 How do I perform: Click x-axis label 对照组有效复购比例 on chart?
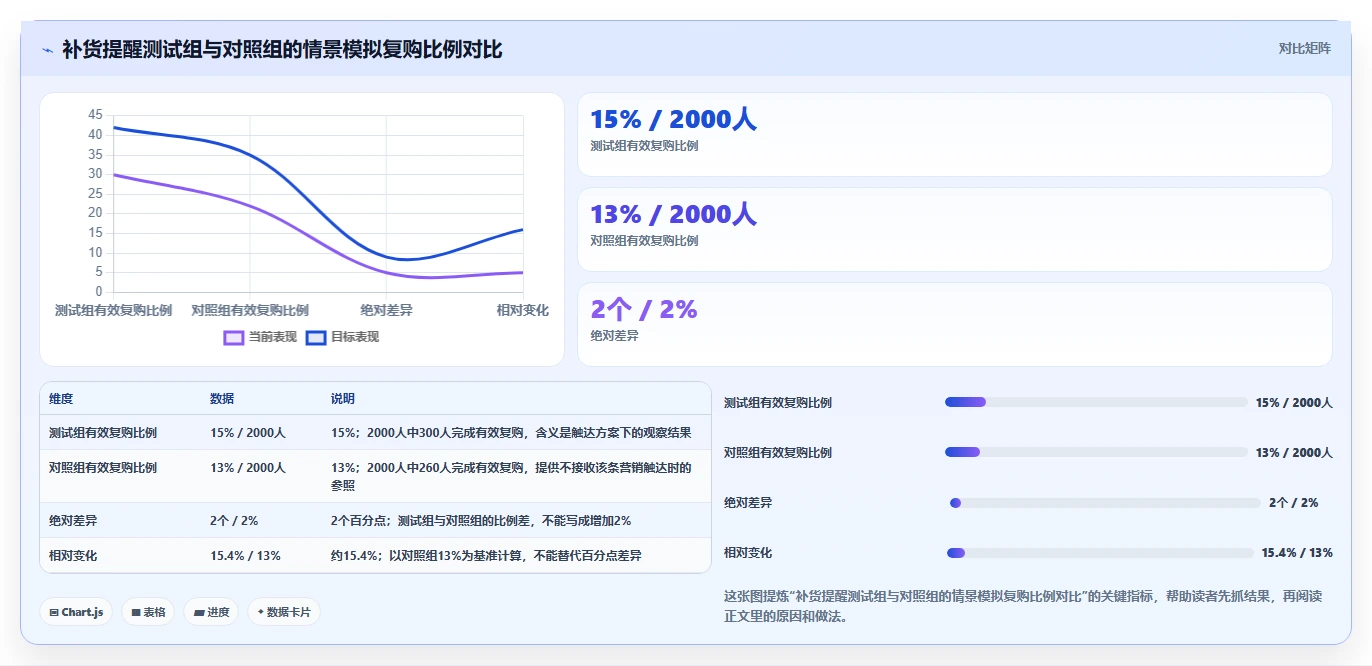coord(250,310)
